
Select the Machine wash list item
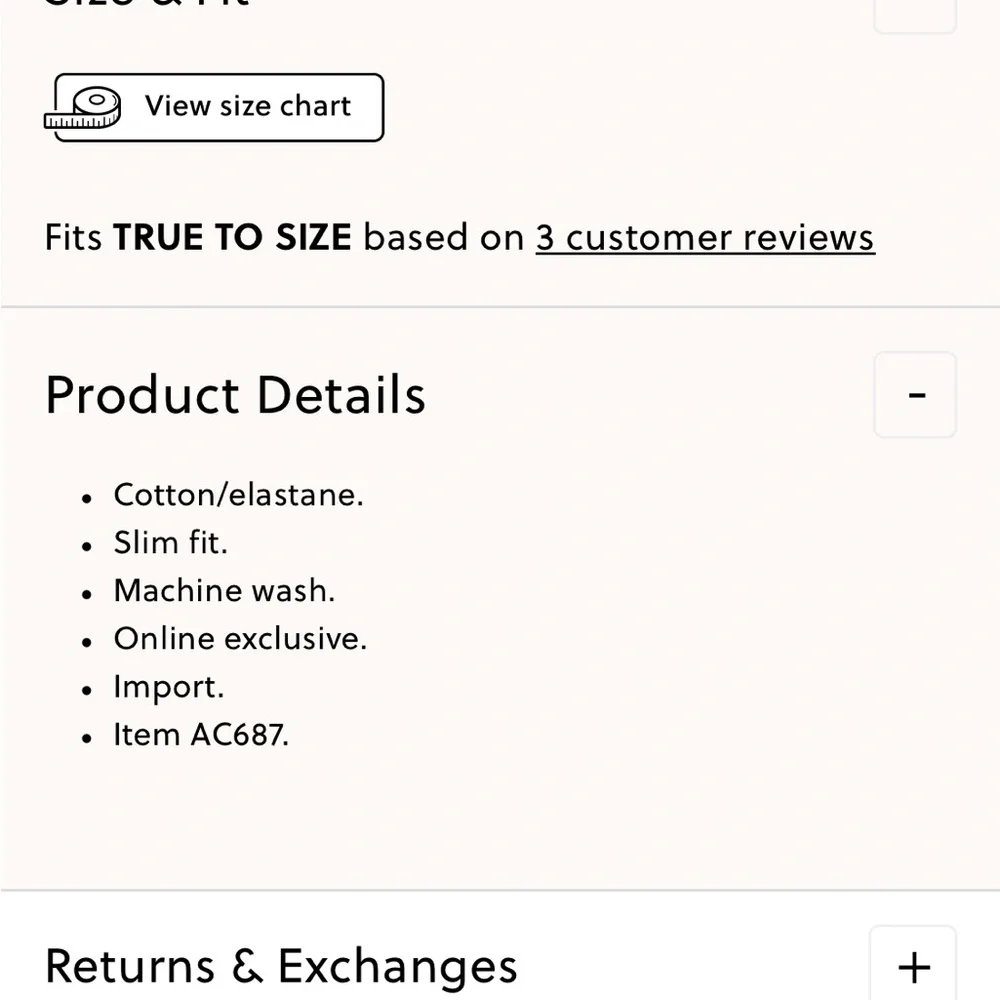[x=224, y=591]
